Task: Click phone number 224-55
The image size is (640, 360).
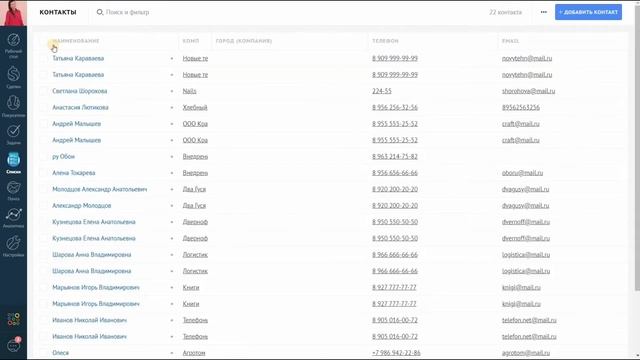Action: [382, 91]
